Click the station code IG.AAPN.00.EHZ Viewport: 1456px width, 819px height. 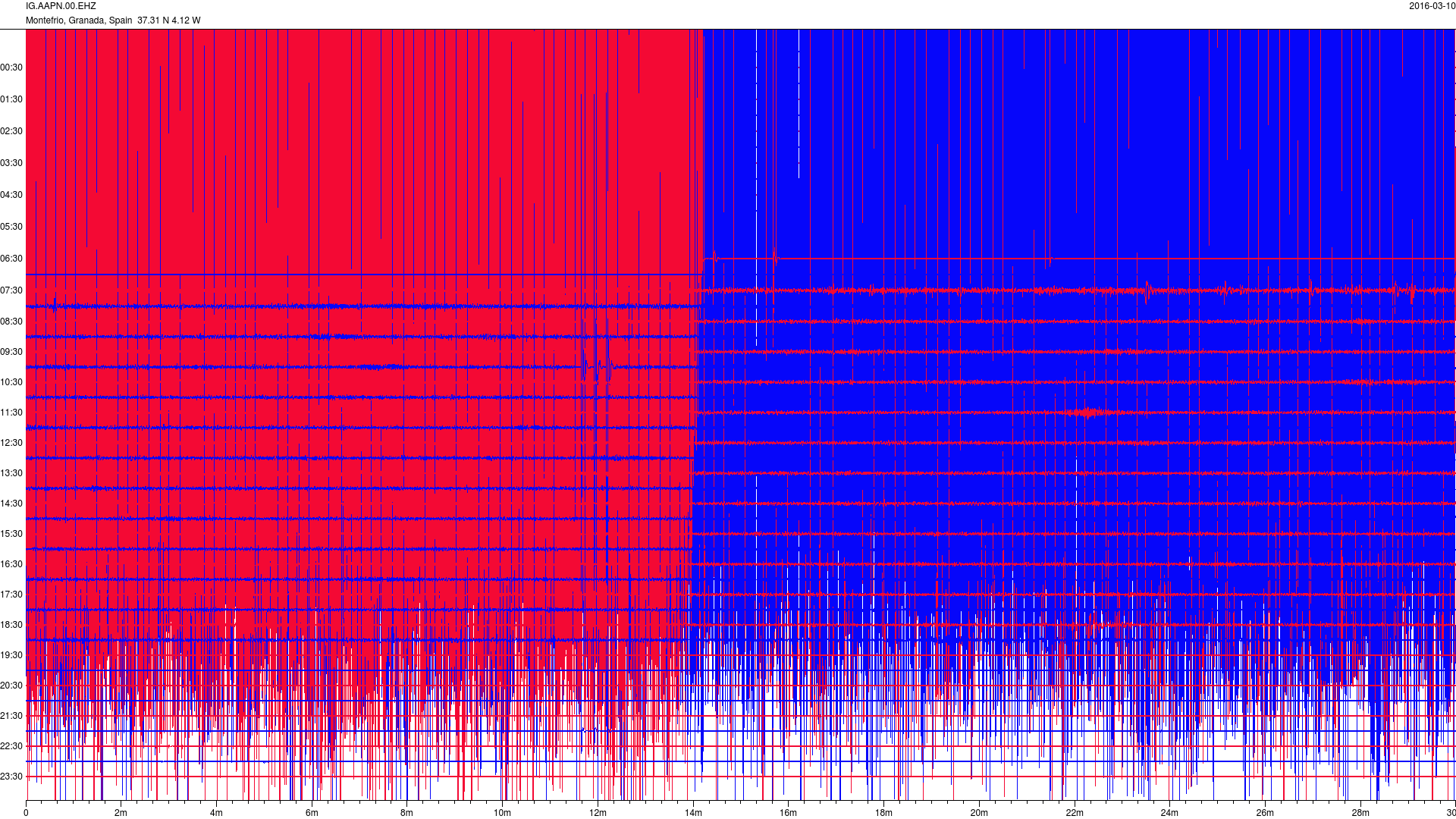[61, 6]
